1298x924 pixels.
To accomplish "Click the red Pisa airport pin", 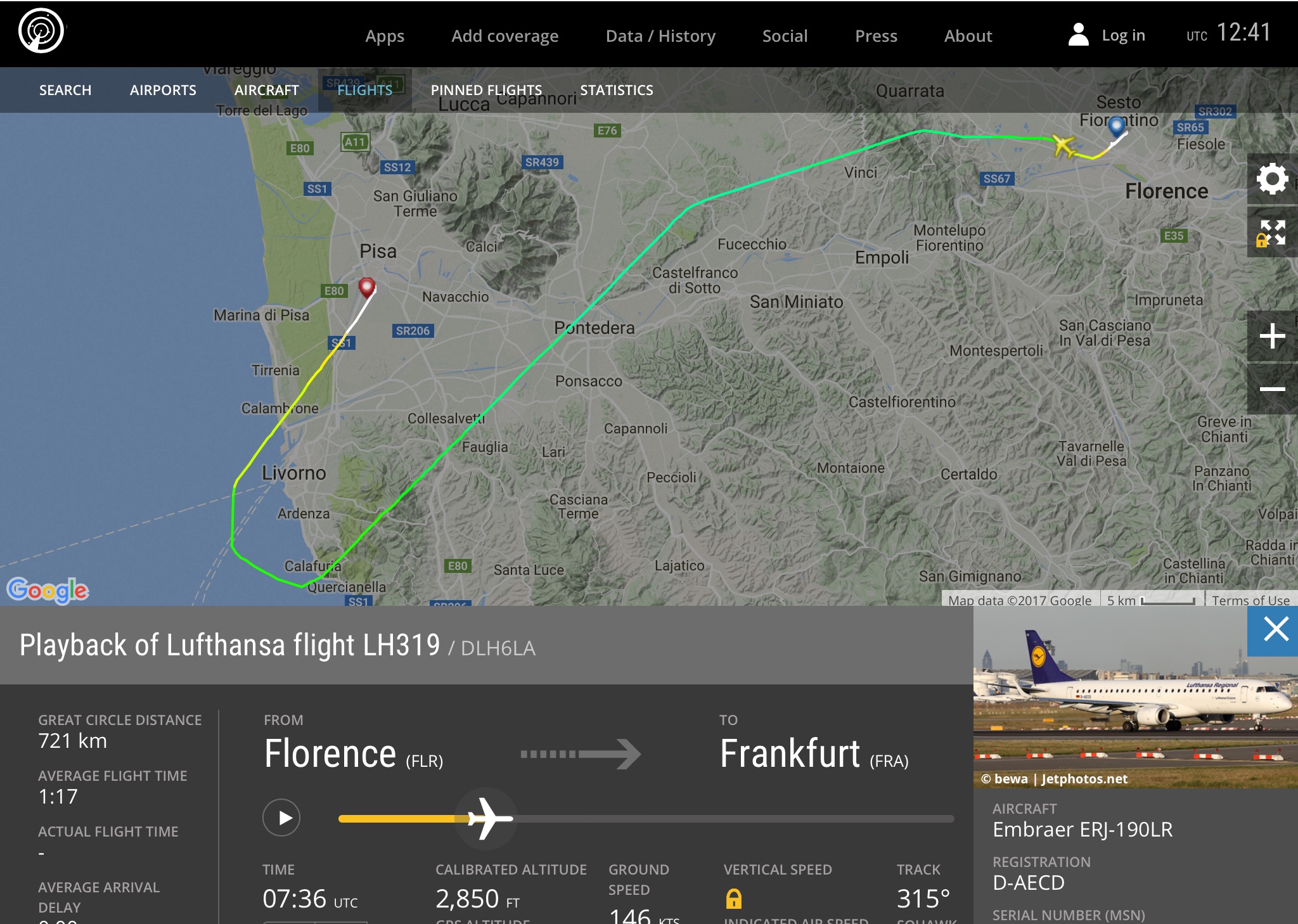I will [367, 287].
